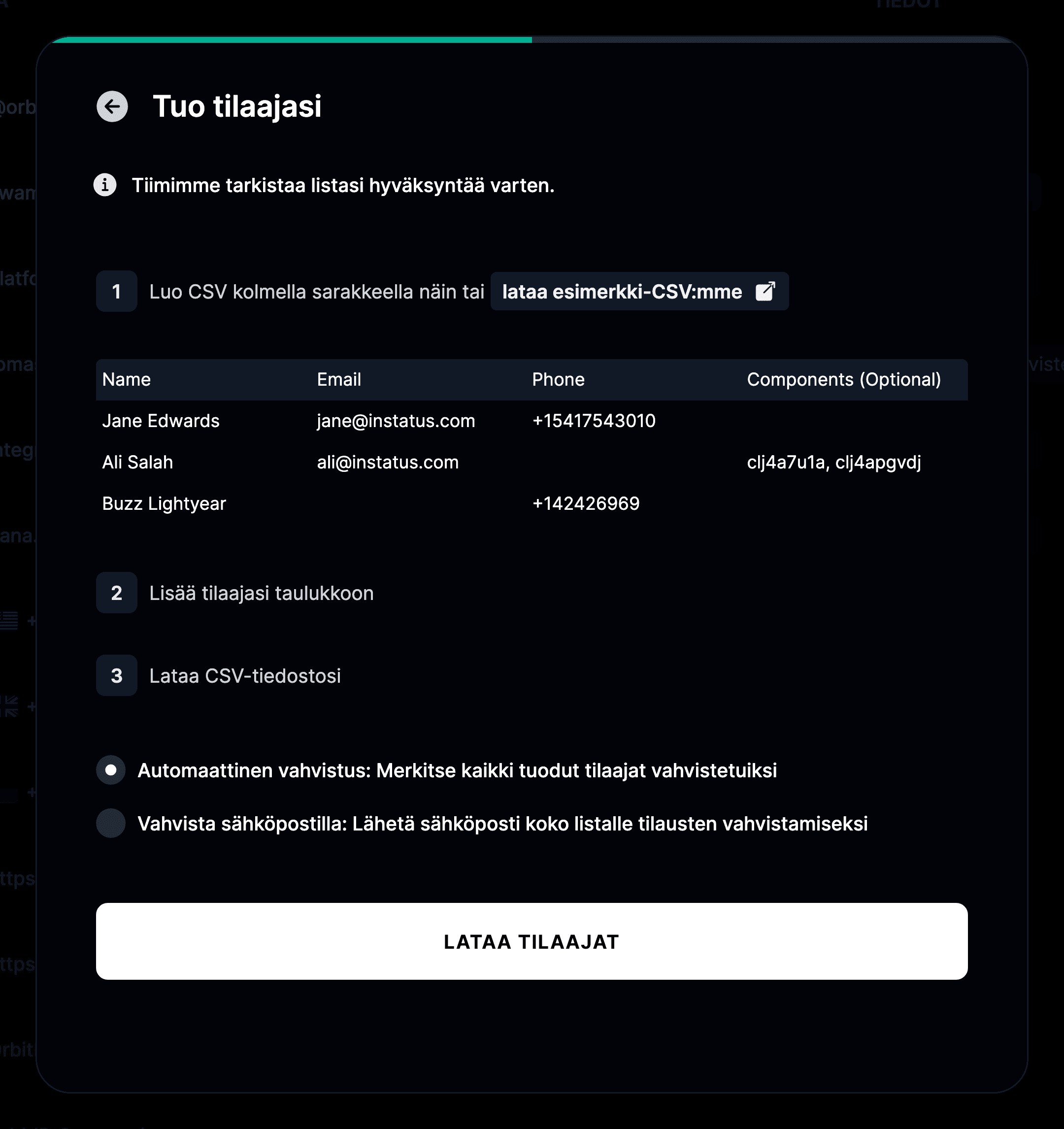The image size is (1064, 1129).
Task: Select the Jane Edwards table row
Action: pyautogui.click(x=532, y=421)
